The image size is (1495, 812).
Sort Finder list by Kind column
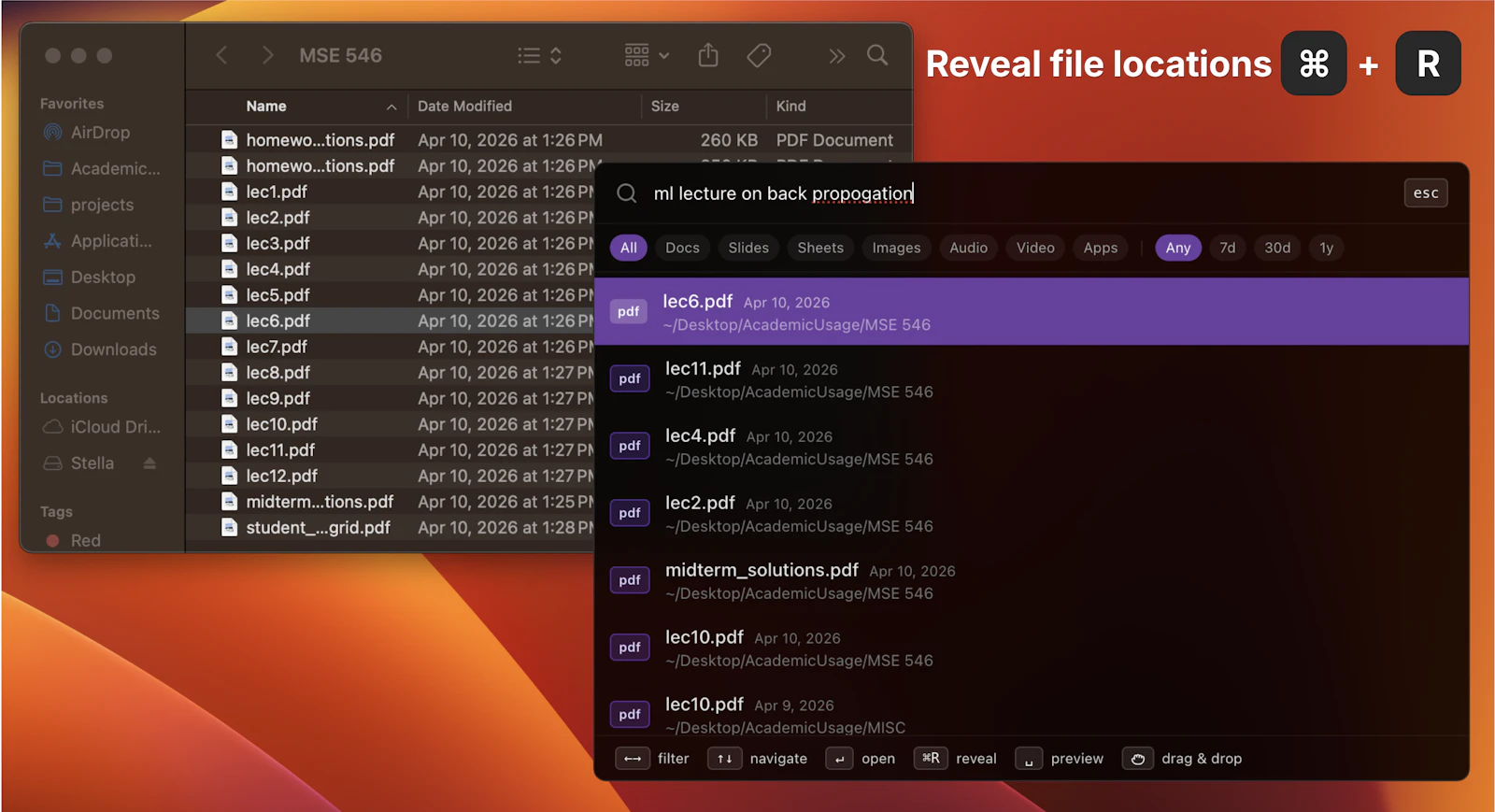pos(790,107)
